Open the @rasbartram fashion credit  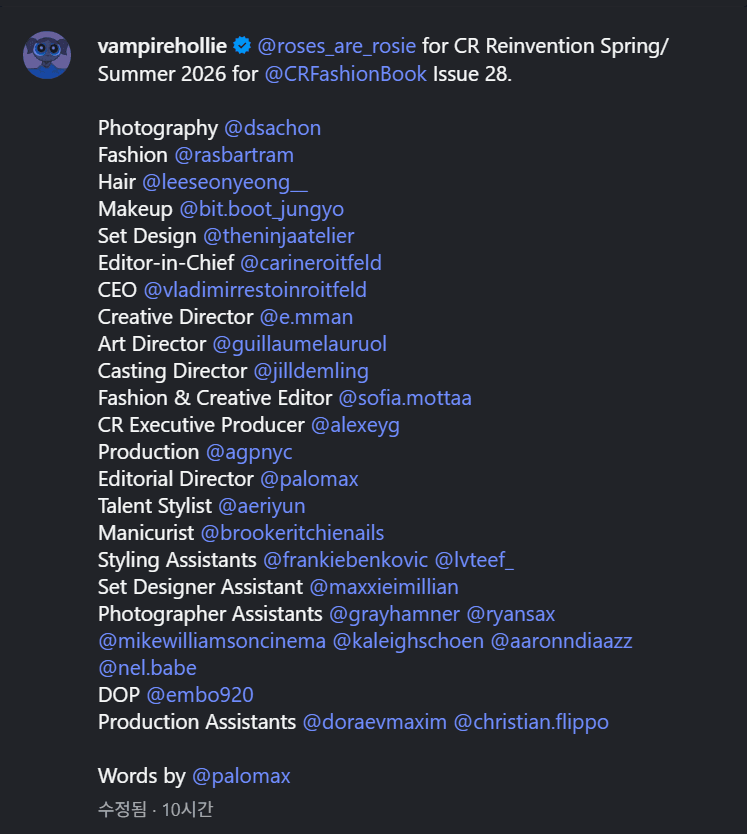234,155
